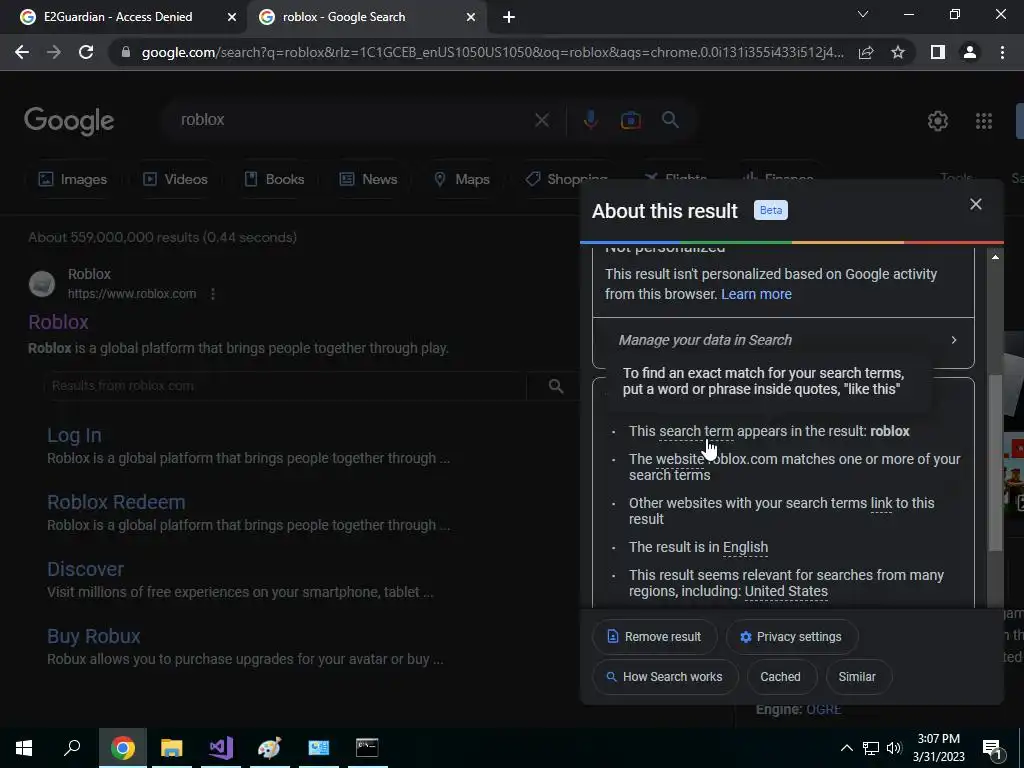Open File Explorer from the taskbar
This screenshot has height=768, width=1024.
171,748
